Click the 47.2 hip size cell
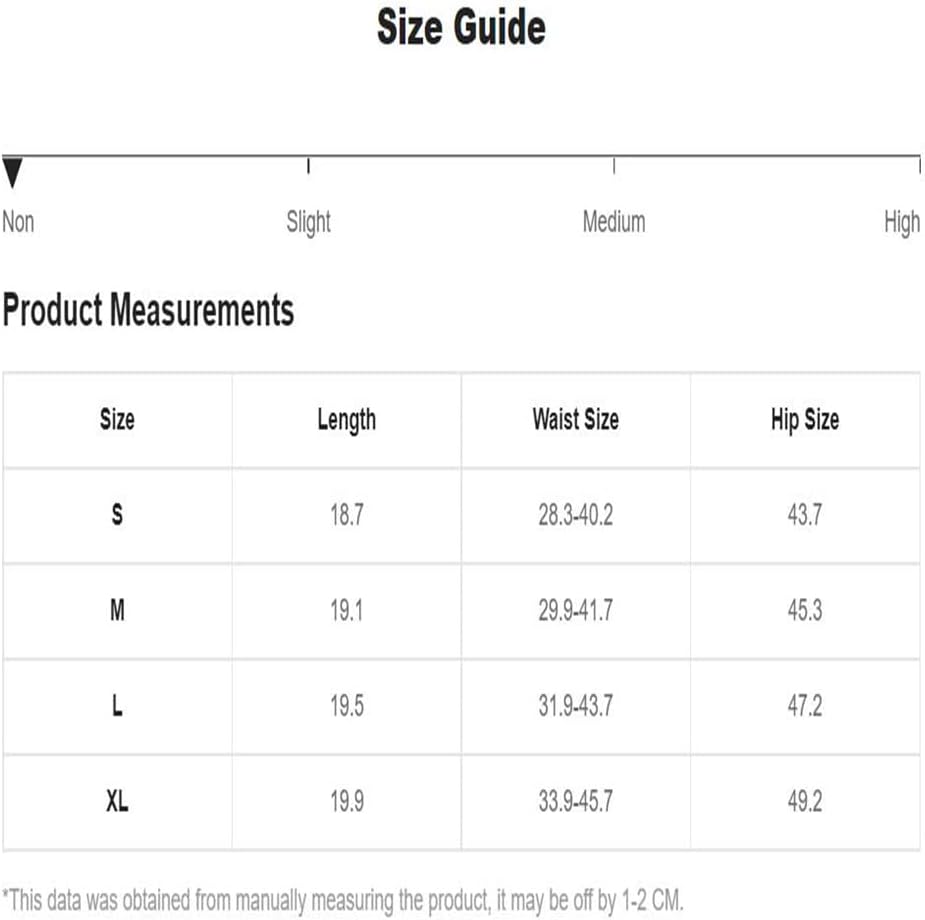The image size is (925, 920). tap(805, 706)
